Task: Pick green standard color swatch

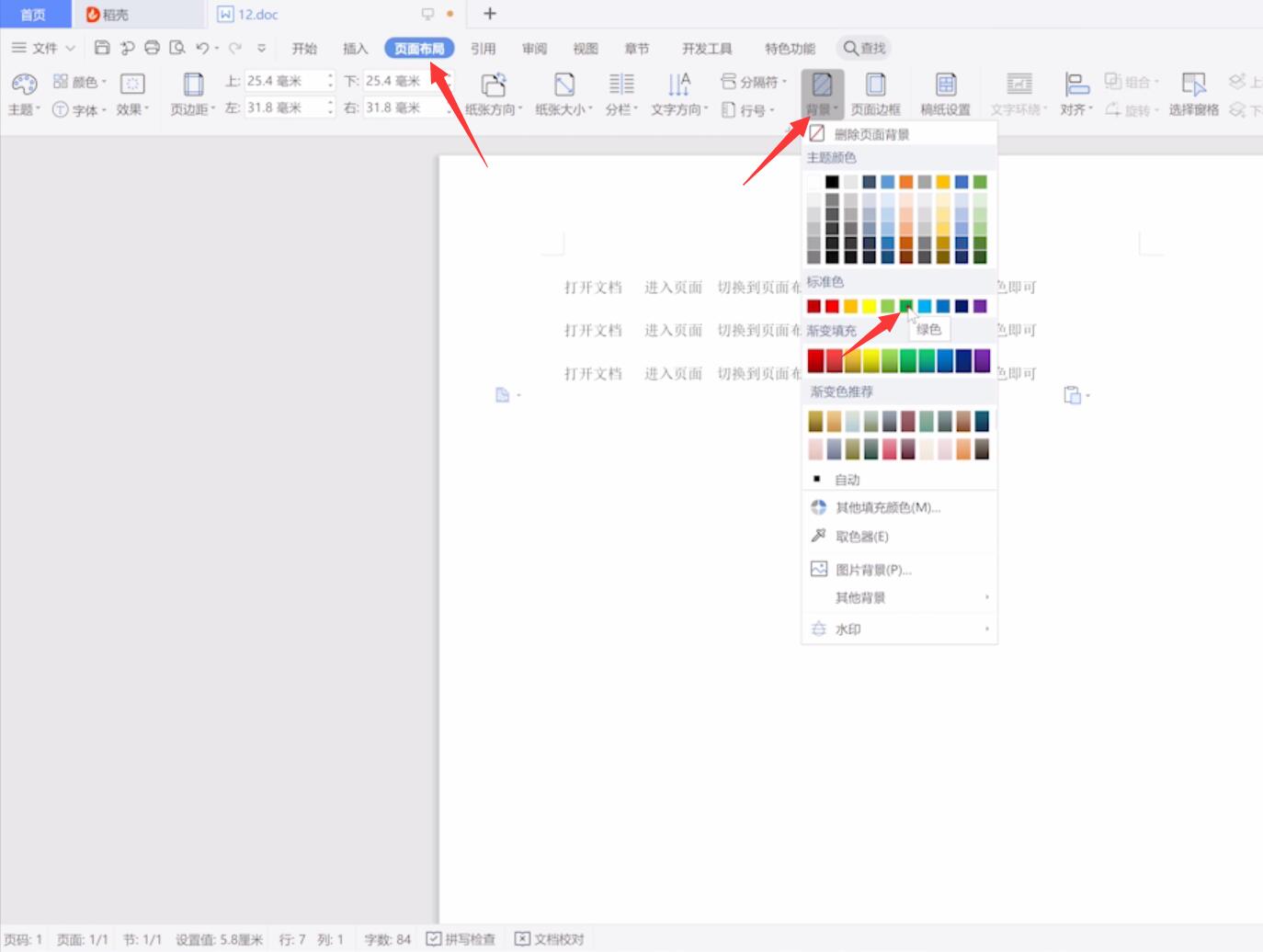Action: coord(906,306)
